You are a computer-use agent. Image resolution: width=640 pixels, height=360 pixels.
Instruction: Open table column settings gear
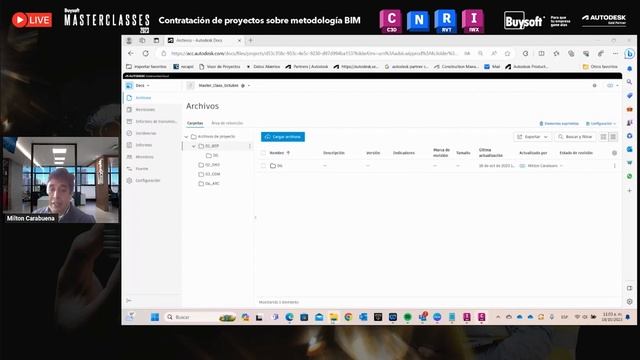(x=614, y=153)
